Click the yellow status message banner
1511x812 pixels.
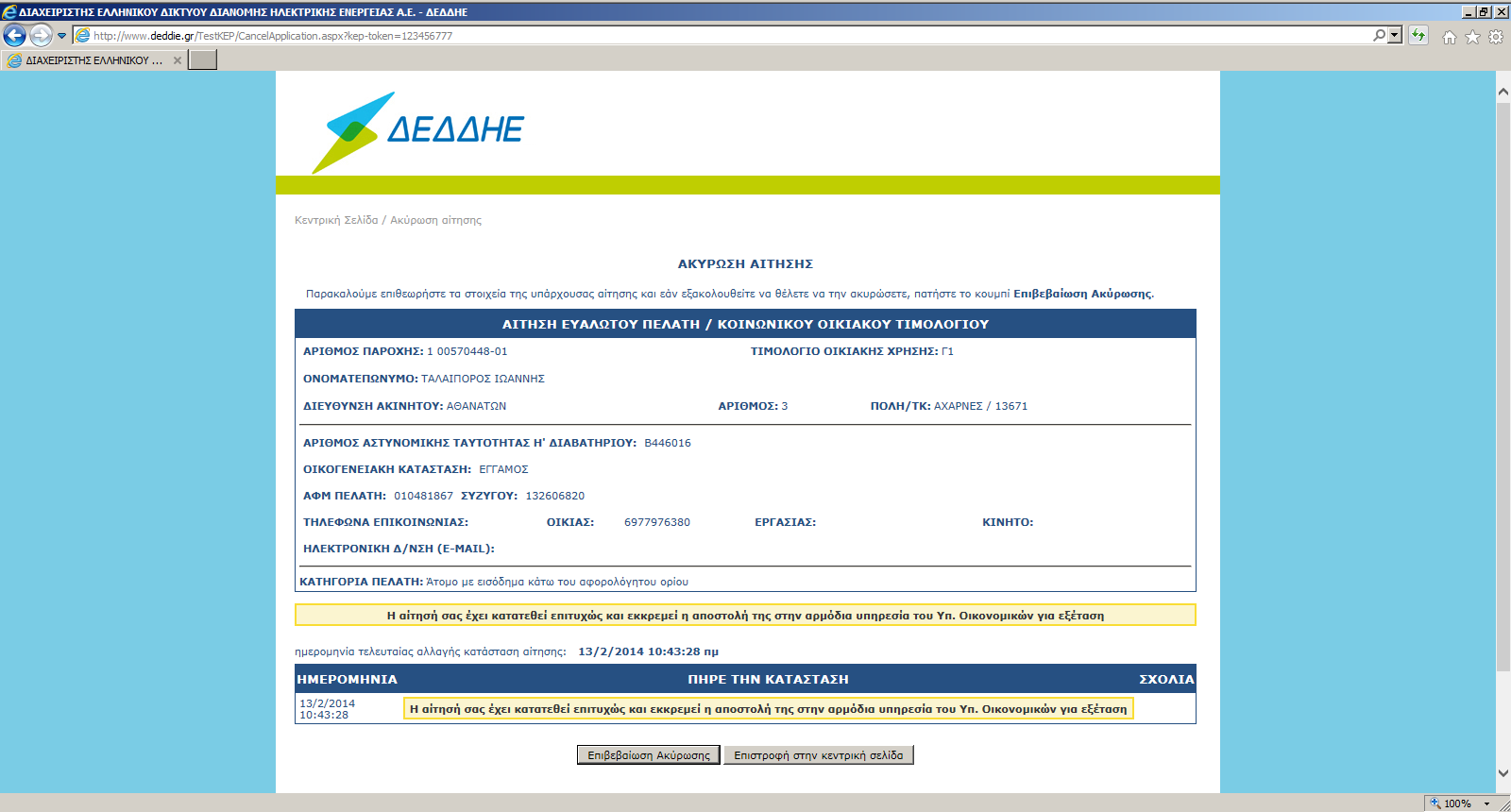[x=745, y=615]
